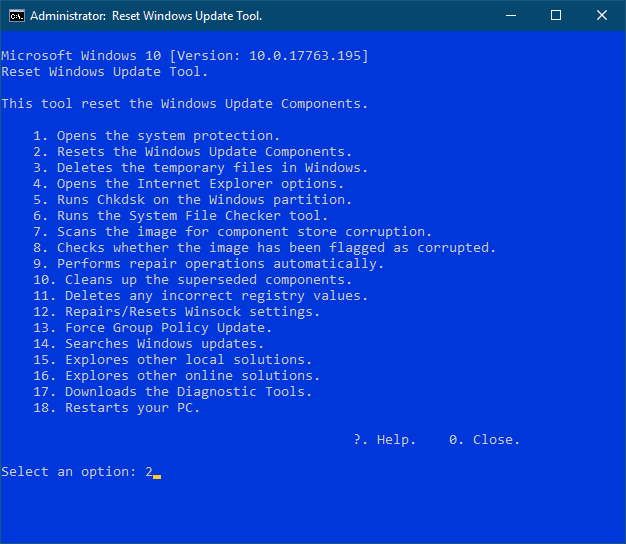
Task: Click the command prompt icon in title bar
Action: tap(17, 16)
